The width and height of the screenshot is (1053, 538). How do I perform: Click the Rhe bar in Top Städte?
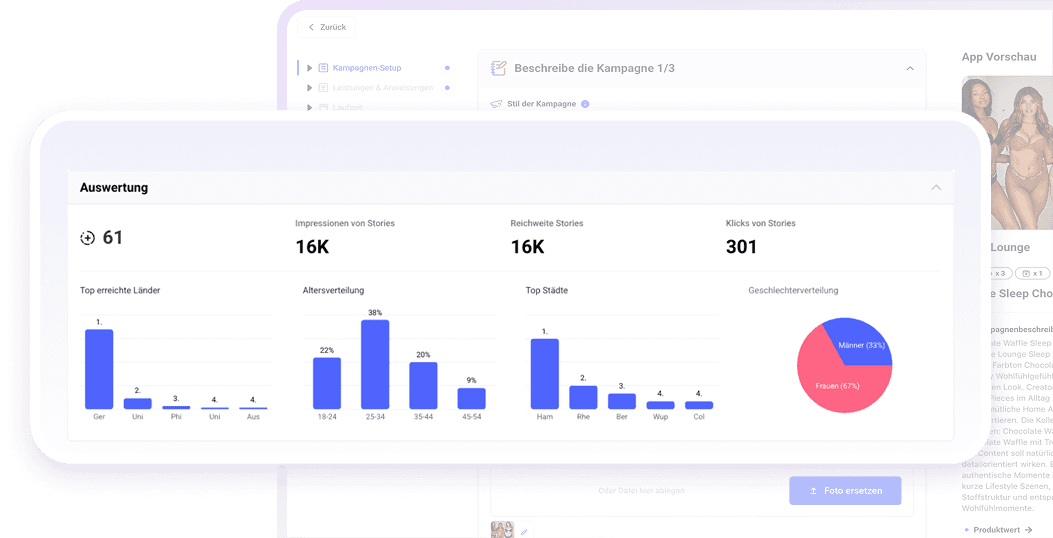click(x=584, y=398)
